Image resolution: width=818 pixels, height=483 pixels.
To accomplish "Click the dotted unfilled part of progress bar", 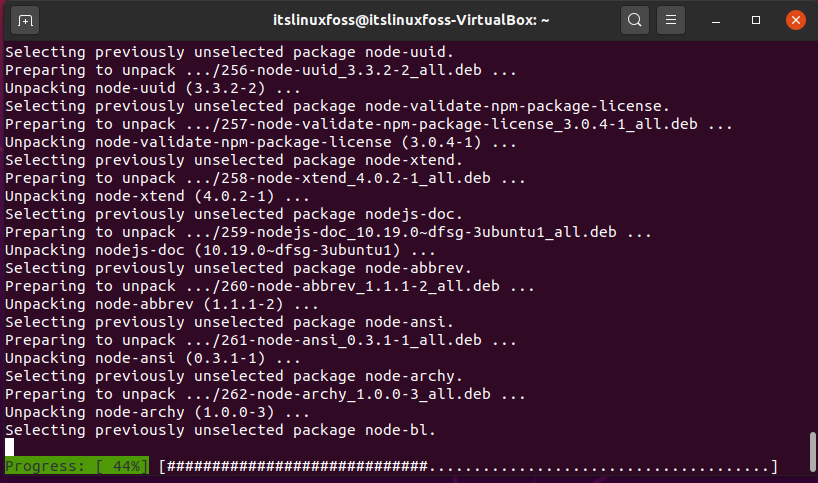I will [599, 466].
